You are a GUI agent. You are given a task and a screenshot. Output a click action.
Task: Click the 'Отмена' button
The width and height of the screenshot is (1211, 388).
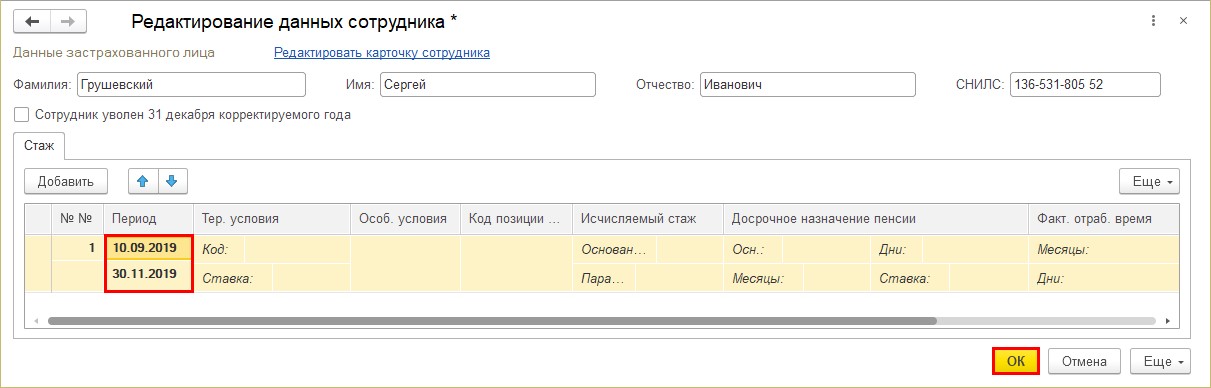[x=1084, y=361]
